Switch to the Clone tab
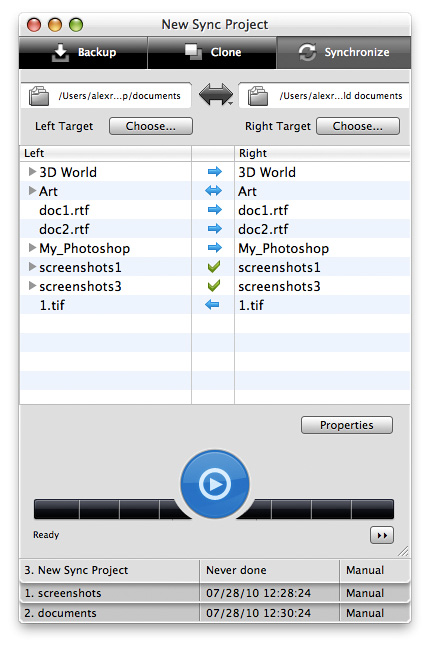The image size is (427, 650). [212, 53]
